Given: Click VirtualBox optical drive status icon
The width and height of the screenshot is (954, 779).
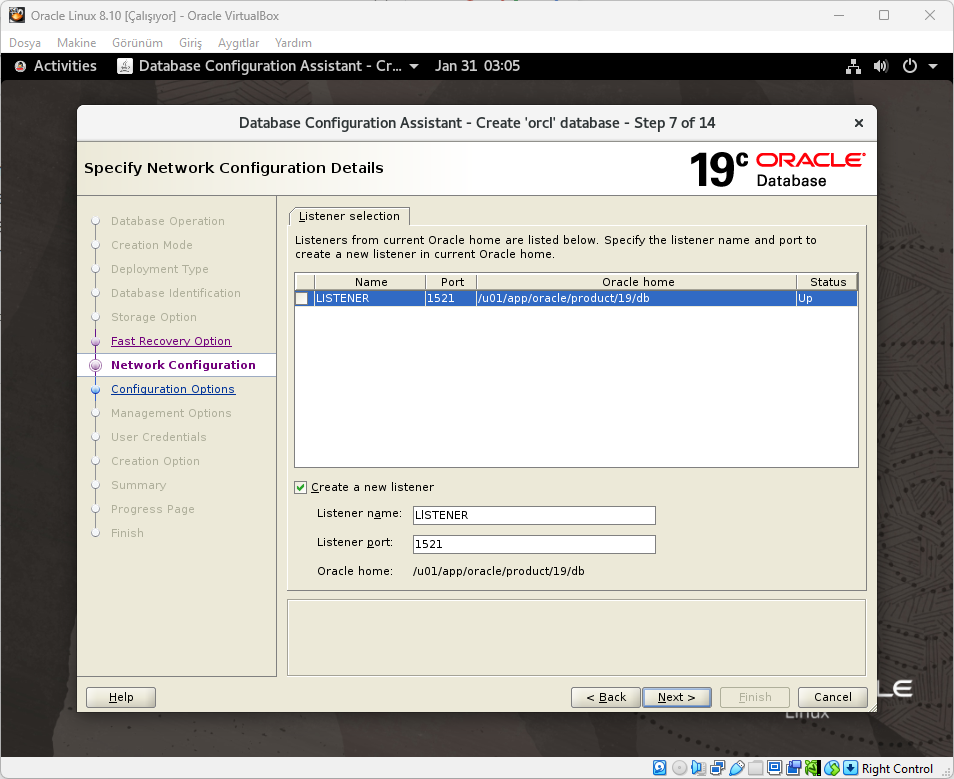Looking at the screenshot, I should point(679,768).
